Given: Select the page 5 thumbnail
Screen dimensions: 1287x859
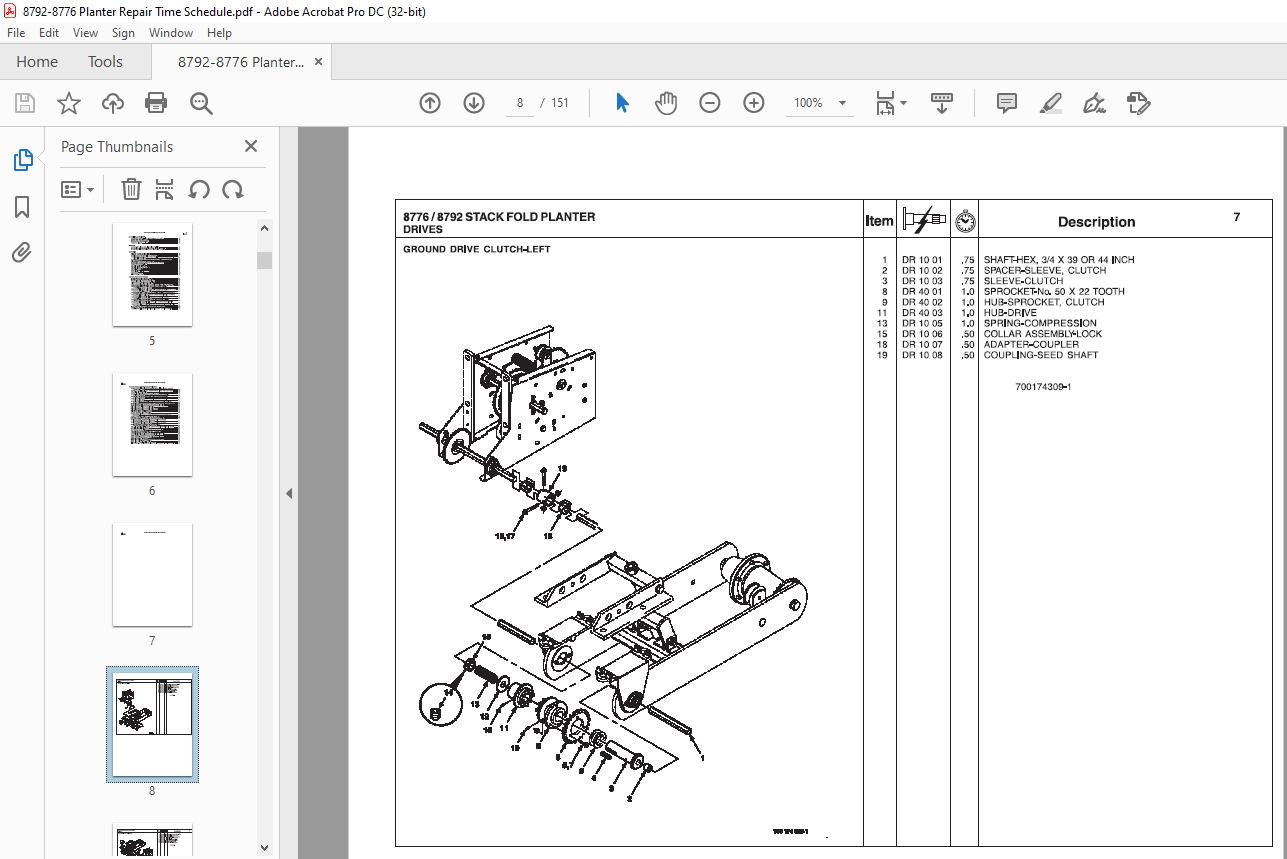Looking at the screenshot, I should pyautogui.click(x=152, y=274).
